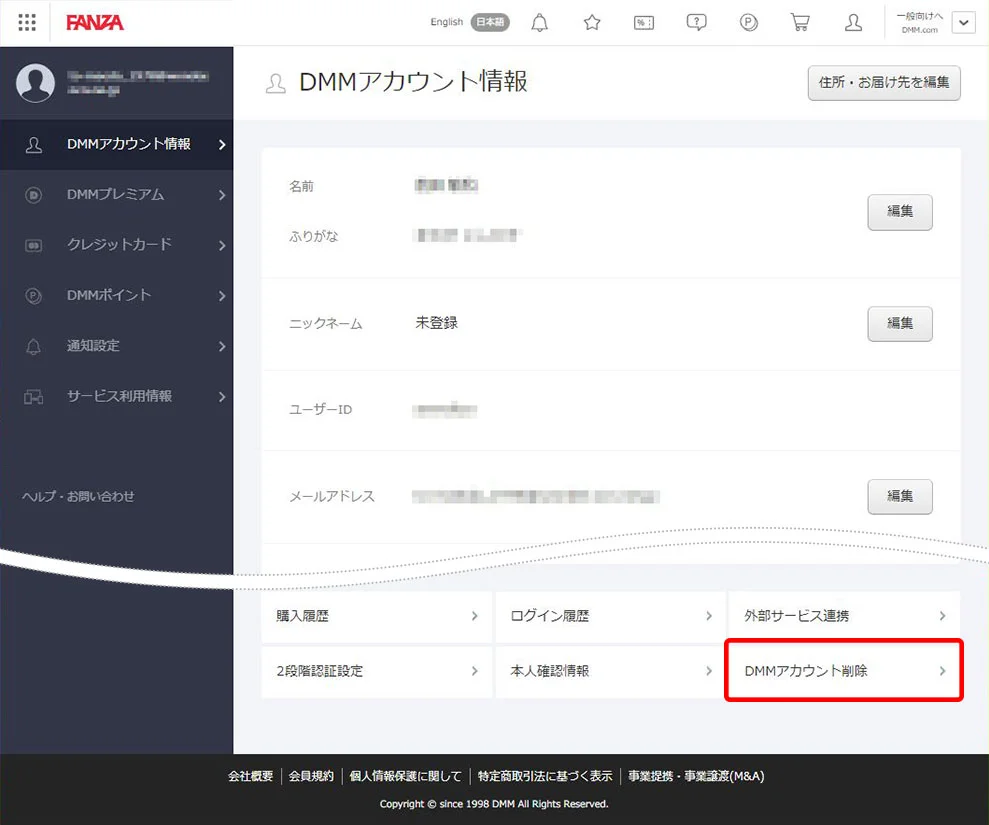Open 2段階認証設定 link
This screenshot has height=825, width=989.
(377, 671)
